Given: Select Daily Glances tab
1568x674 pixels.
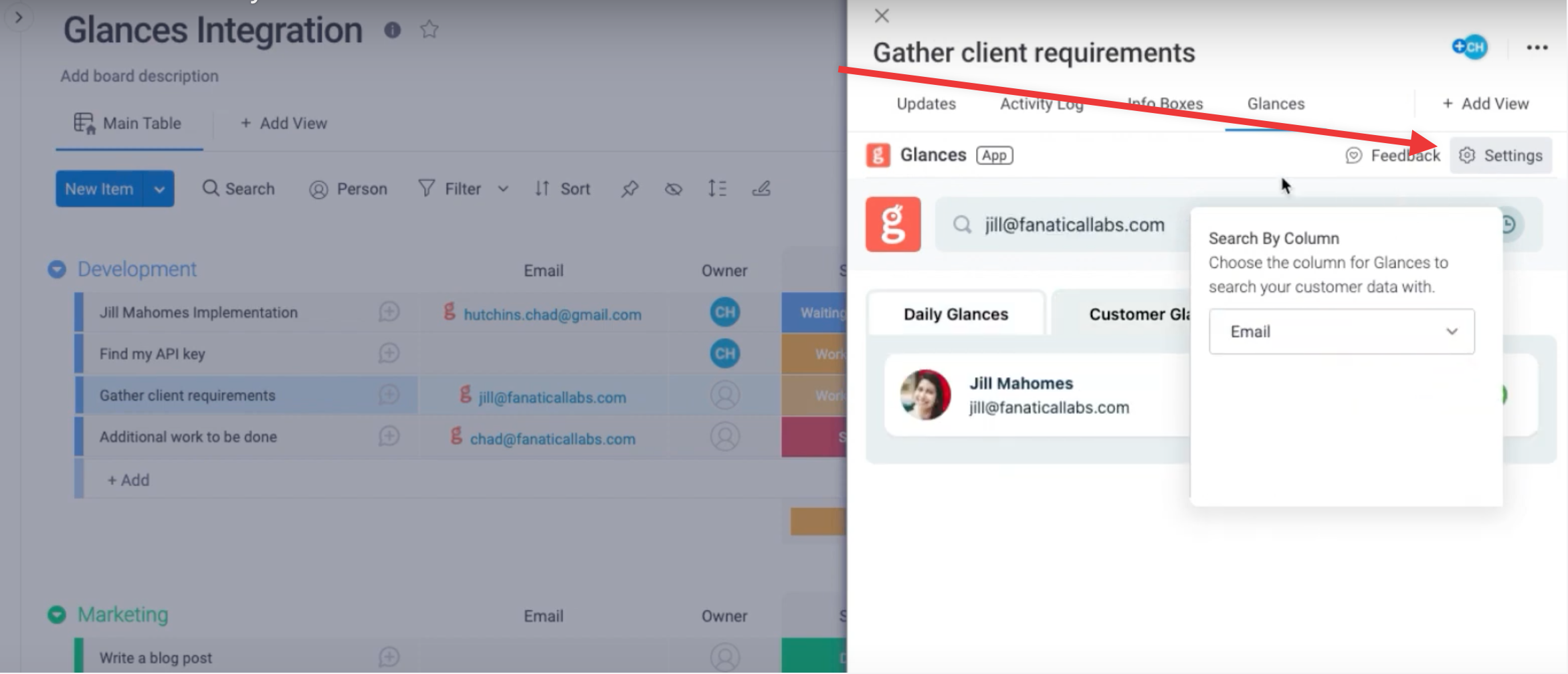Looking at the screenshot, I should point(956,314).
